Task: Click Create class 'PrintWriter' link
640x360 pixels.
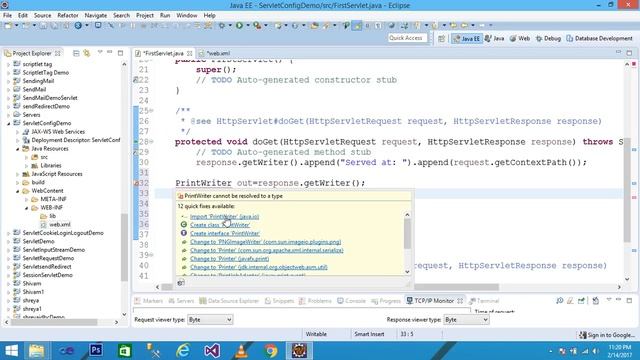Action: click(x=220, y=225)
